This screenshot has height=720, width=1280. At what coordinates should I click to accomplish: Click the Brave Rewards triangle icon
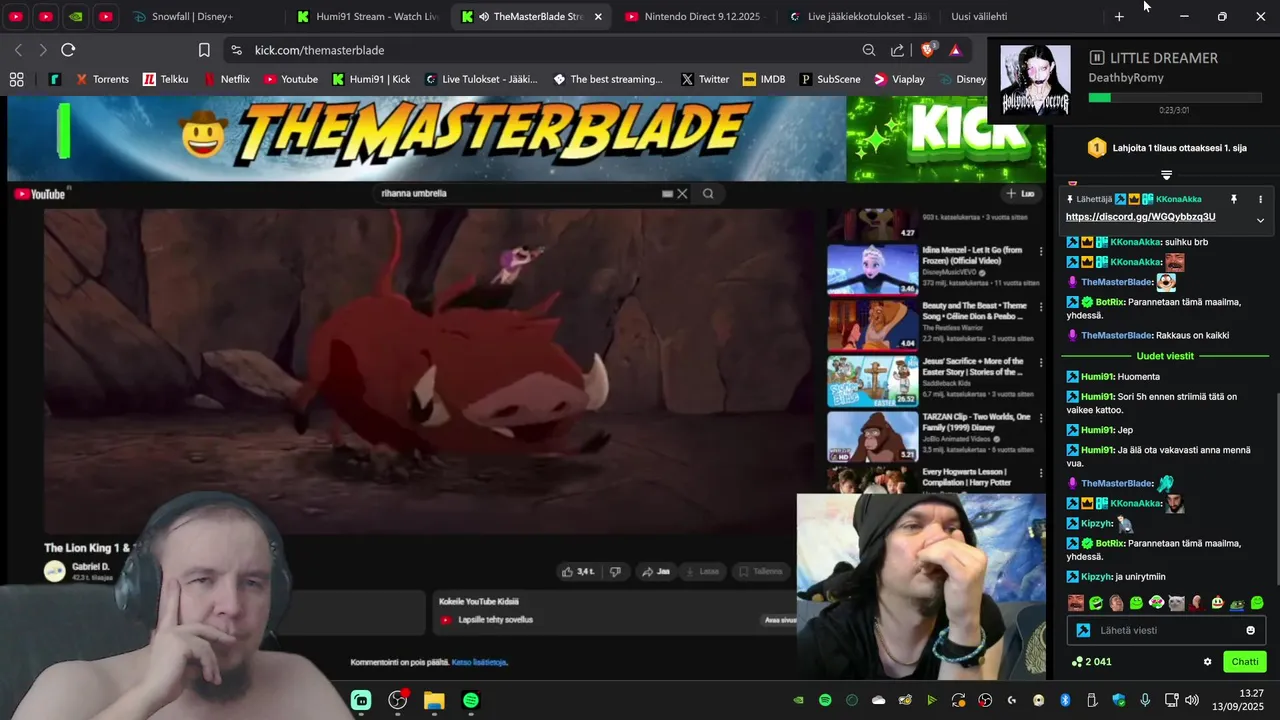coord(956,50)
